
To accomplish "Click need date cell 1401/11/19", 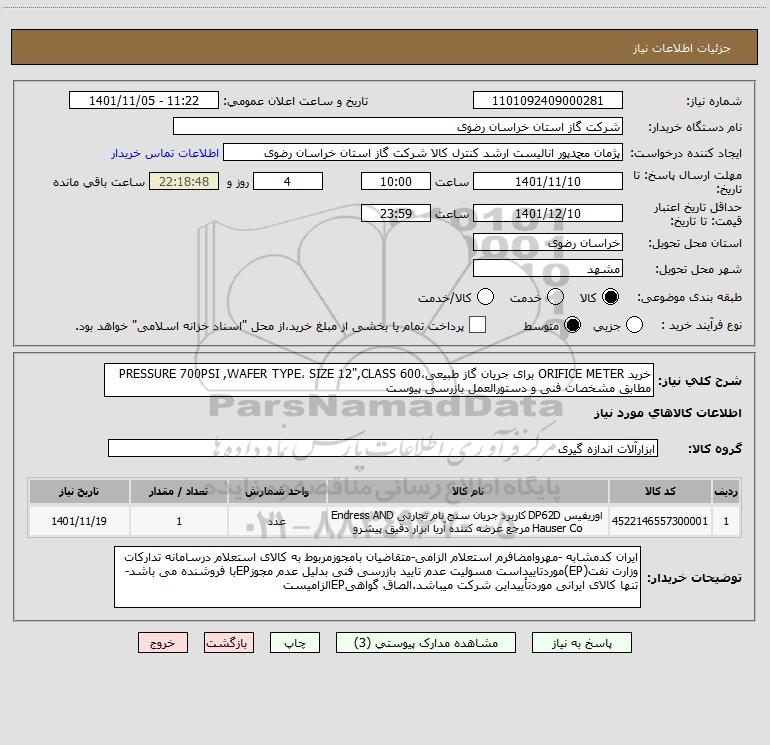I will tap(79, 521).
